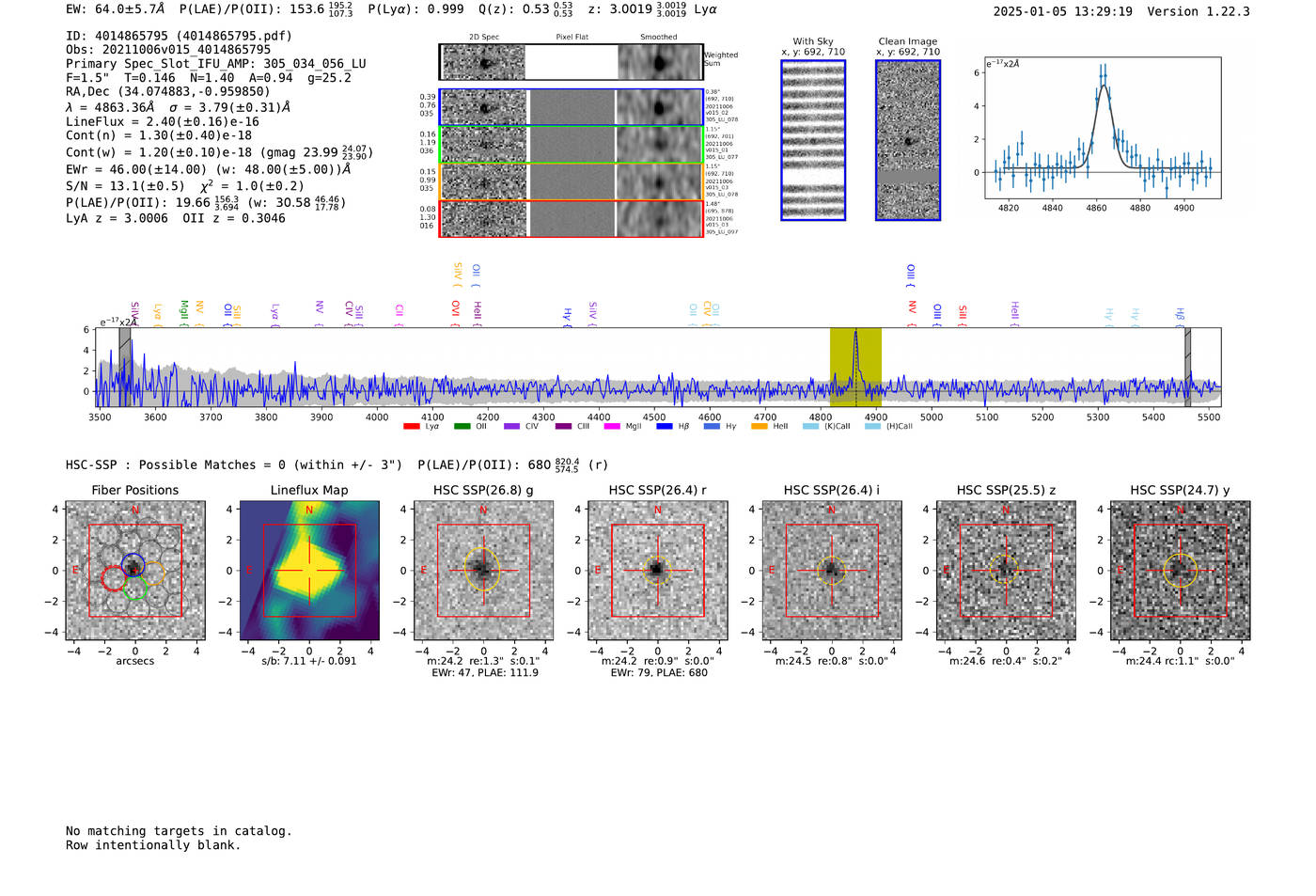Click the gray hatched band near 3550 Å

coord(125,368)
